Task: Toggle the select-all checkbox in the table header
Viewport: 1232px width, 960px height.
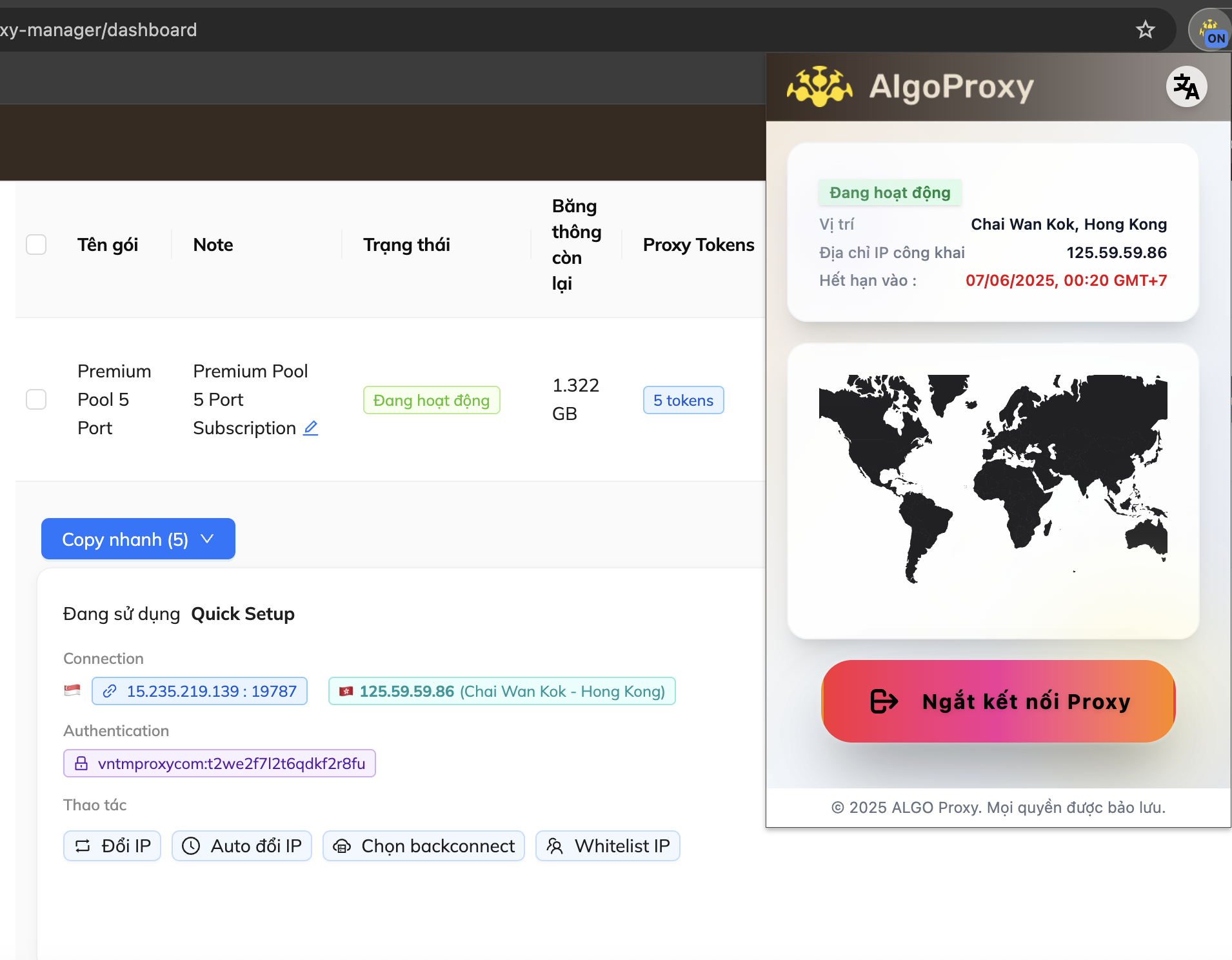Action: point(36,245)
